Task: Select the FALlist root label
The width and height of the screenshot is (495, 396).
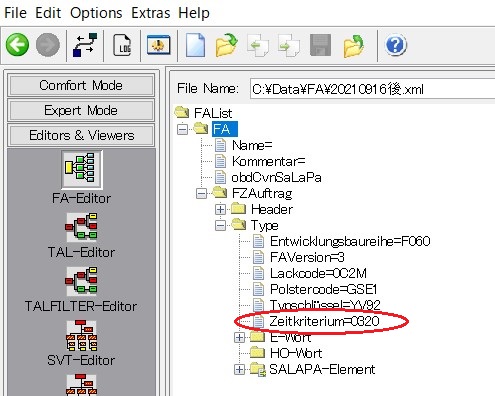Action: [213, 113]
